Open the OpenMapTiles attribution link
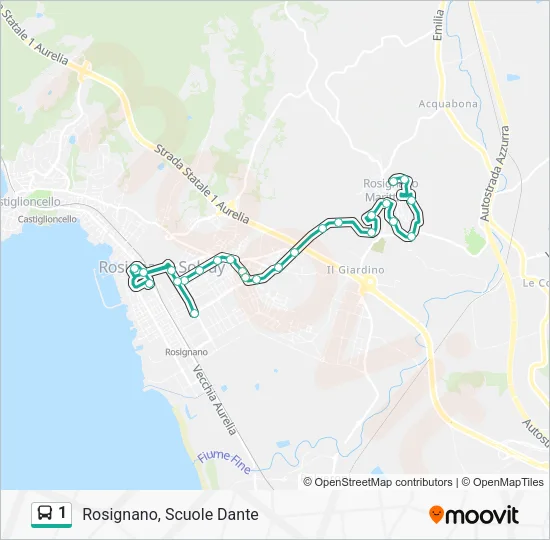The image size is (550, 540). coord(503,482)
